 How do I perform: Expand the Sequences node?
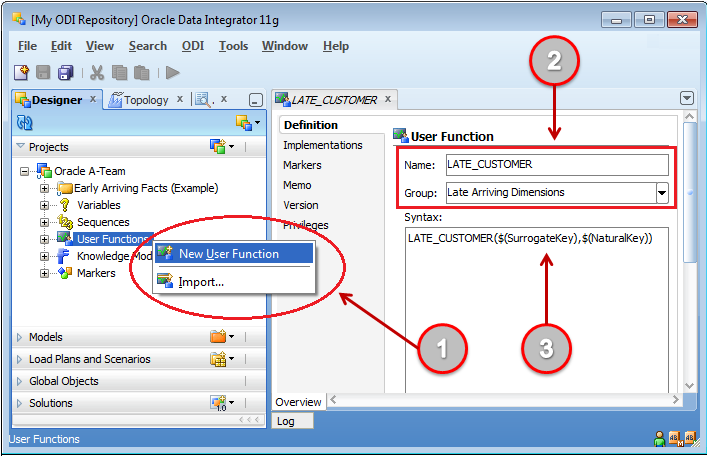(44, 222)
